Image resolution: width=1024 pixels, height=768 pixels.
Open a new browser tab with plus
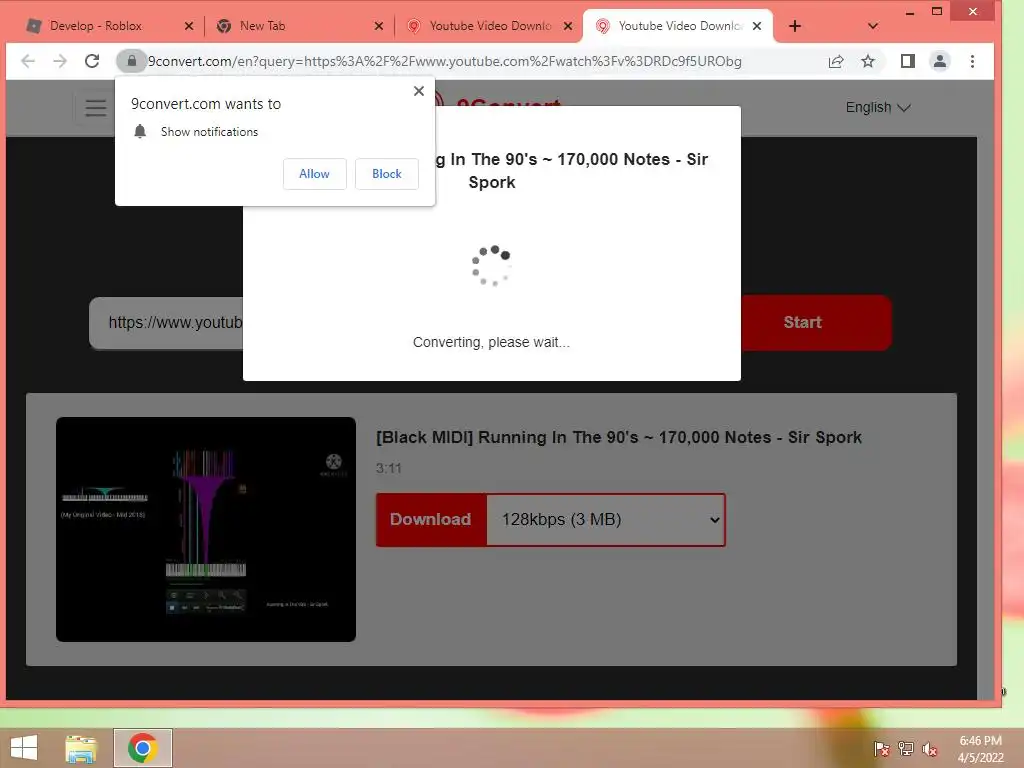795,26
